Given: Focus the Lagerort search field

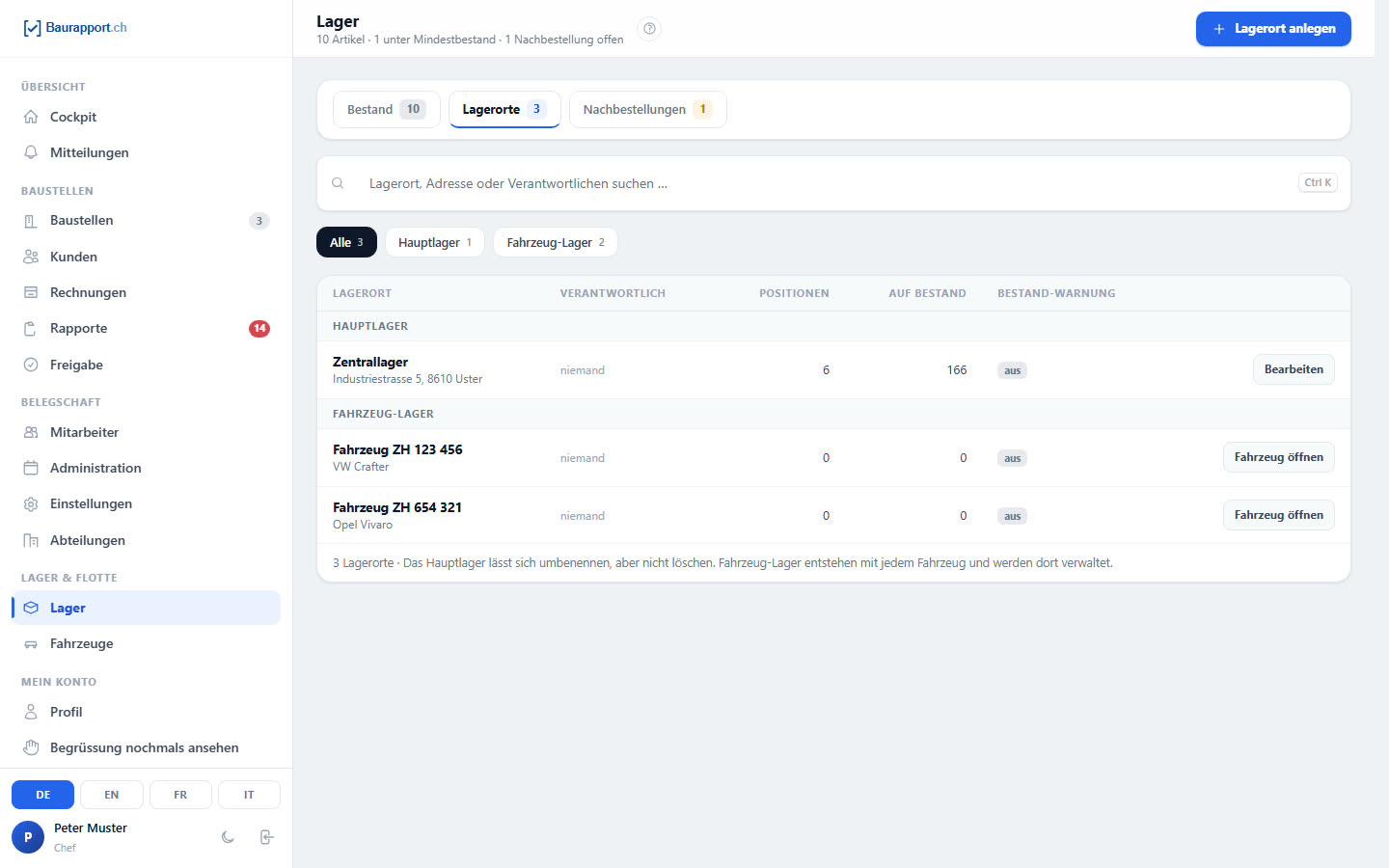Looking at the screenshot, I should pos(833,183).
